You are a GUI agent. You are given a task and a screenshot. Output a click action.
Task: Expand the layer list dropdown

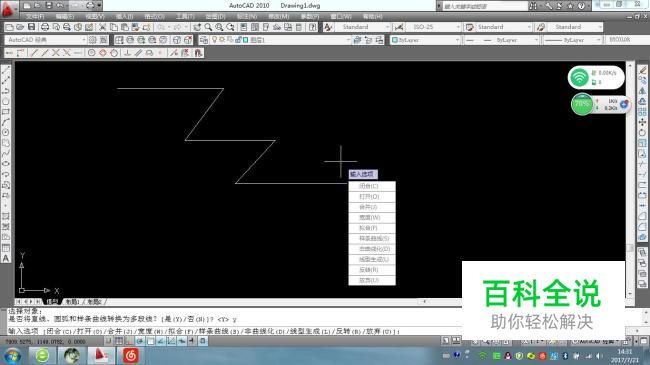click(348, 40)
